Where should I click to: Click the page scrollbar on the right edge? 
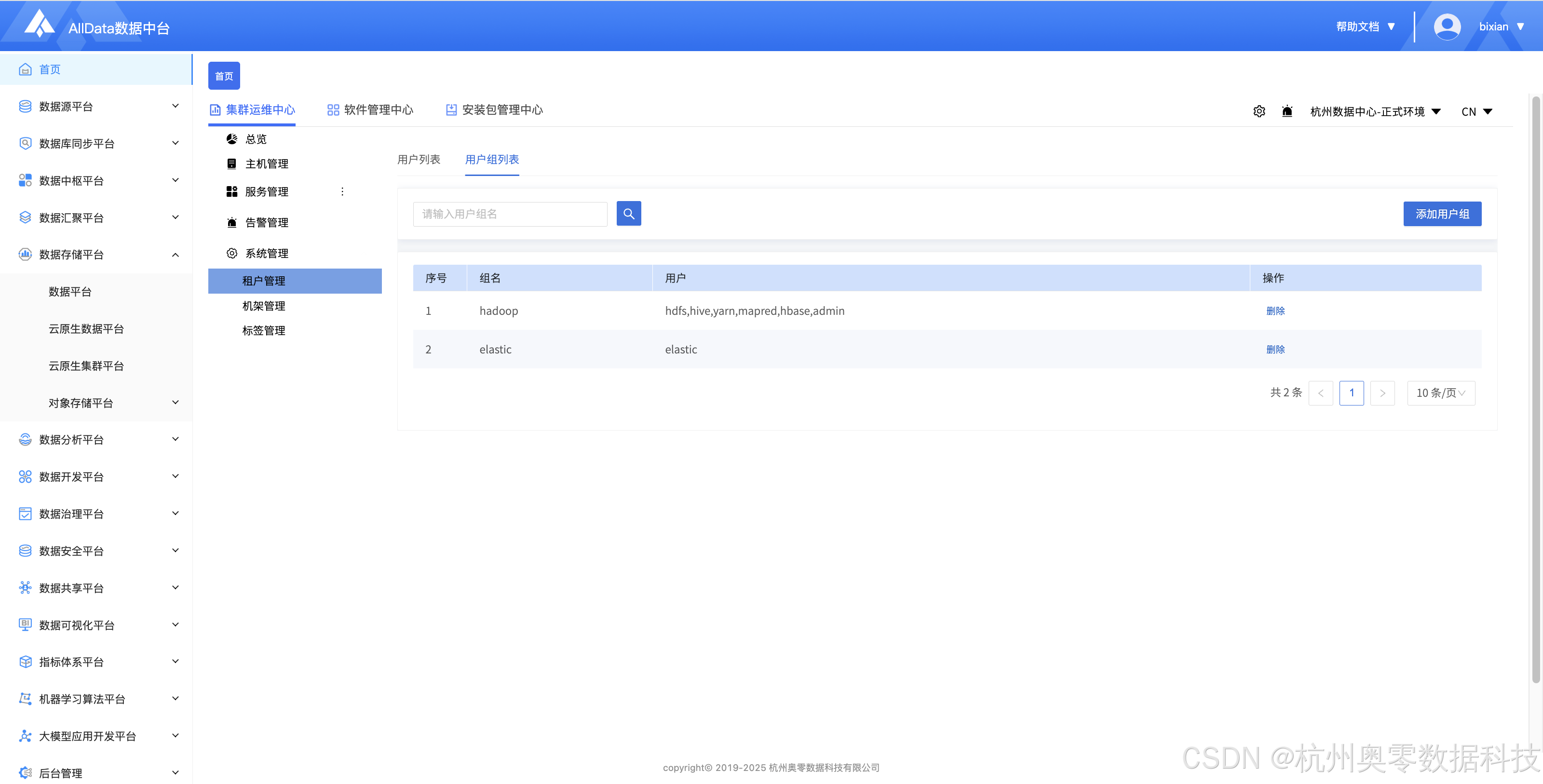[1535, 389]
